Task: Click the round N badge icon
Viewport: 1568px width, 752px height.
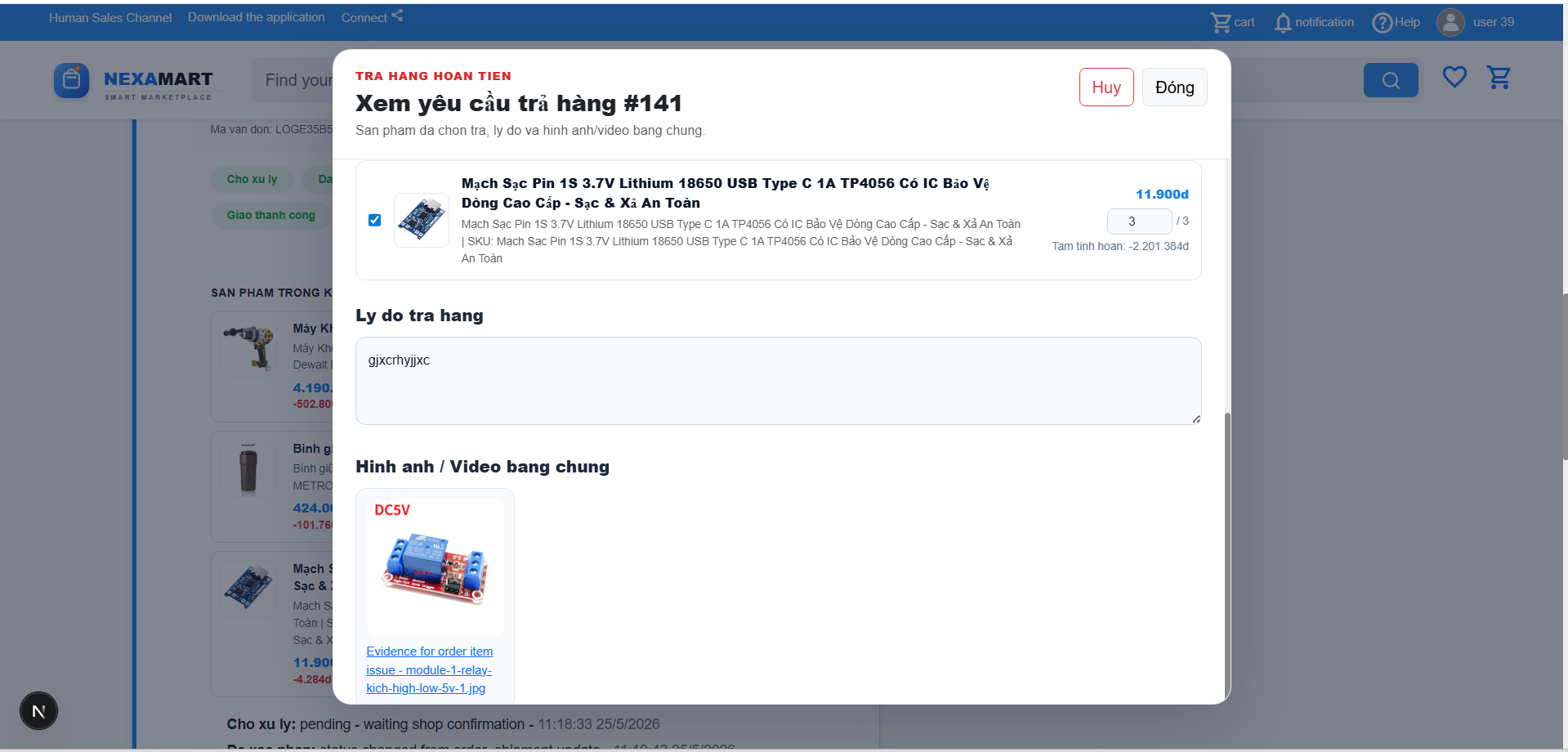Action: 38,711
